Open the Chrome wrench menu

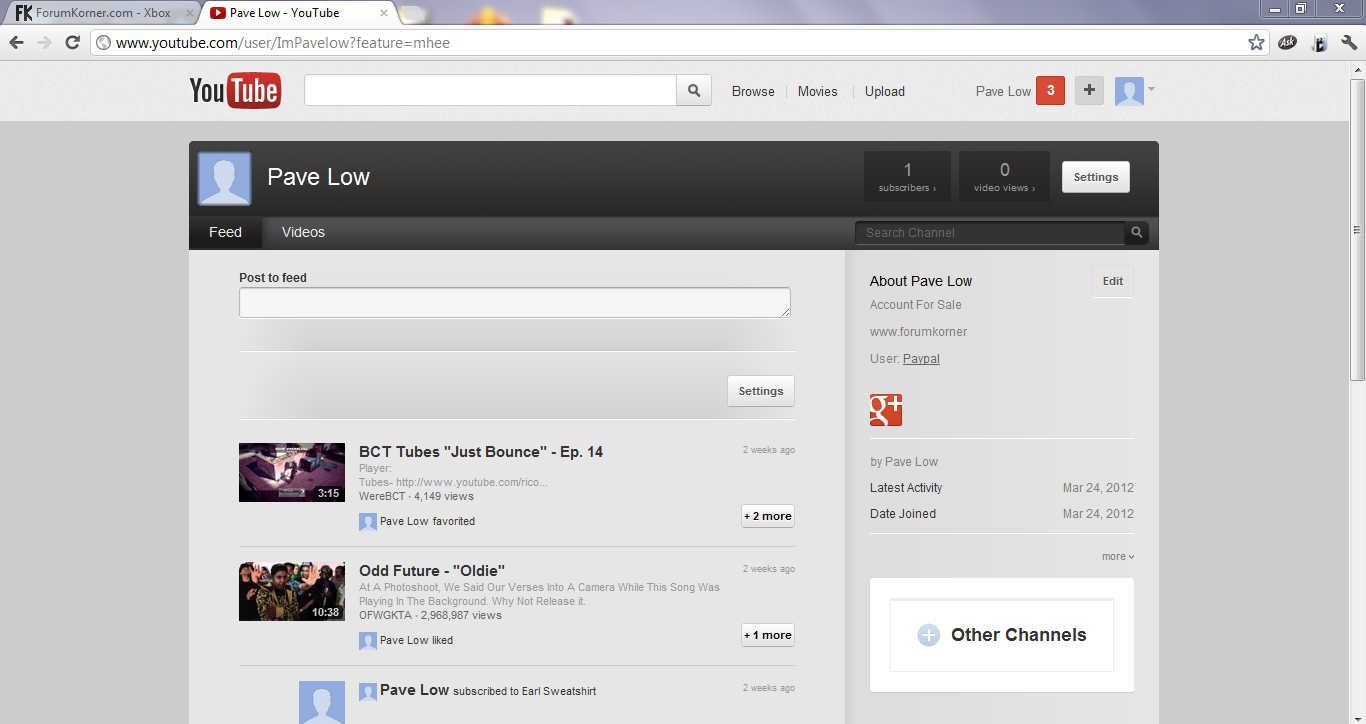tap(1349, 43)
